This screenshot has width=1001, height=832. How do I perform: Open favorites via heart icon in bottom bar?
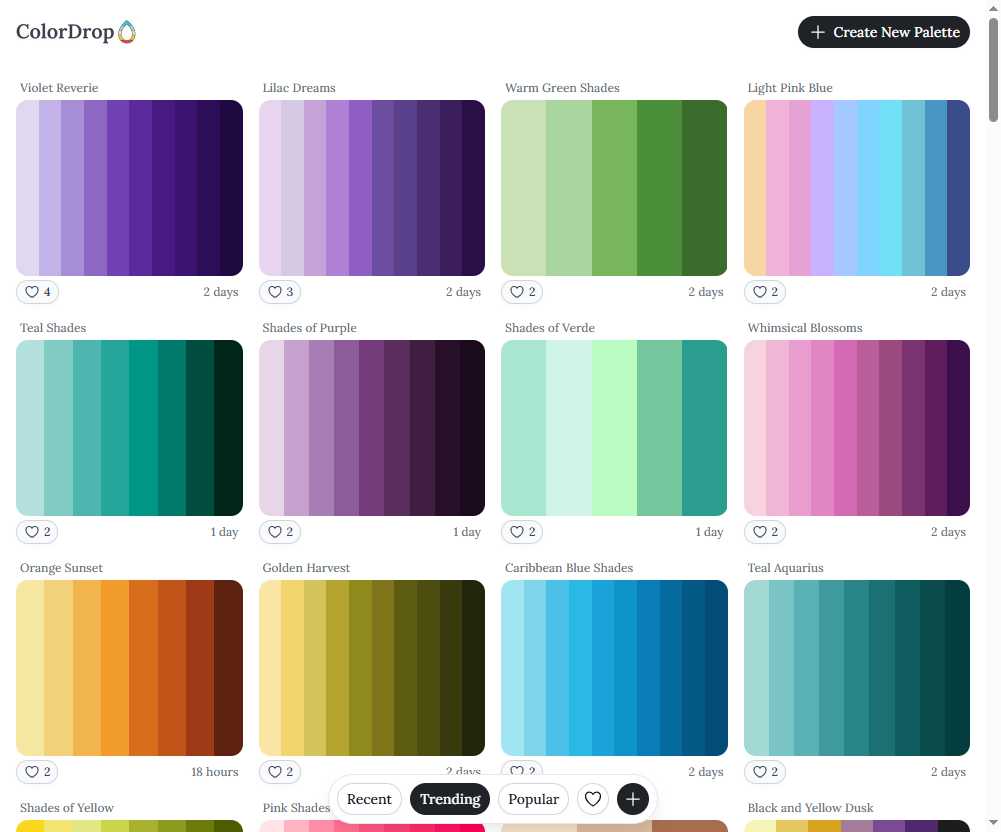(593, 799)
